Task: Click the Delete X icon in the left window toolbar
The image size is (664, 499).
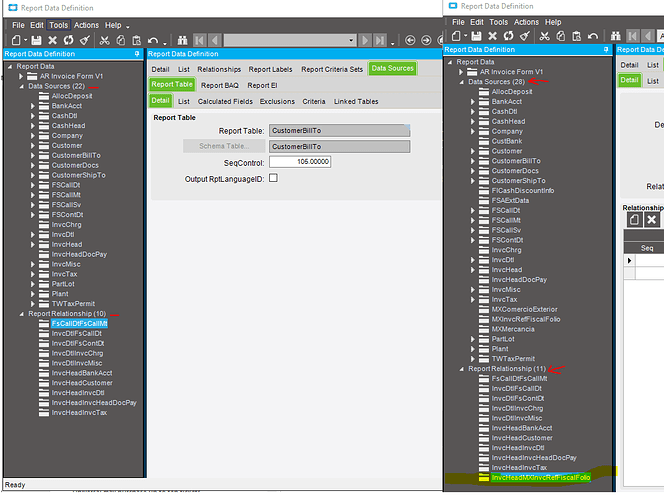Action: pyautogui.click(x=53, y=40)
